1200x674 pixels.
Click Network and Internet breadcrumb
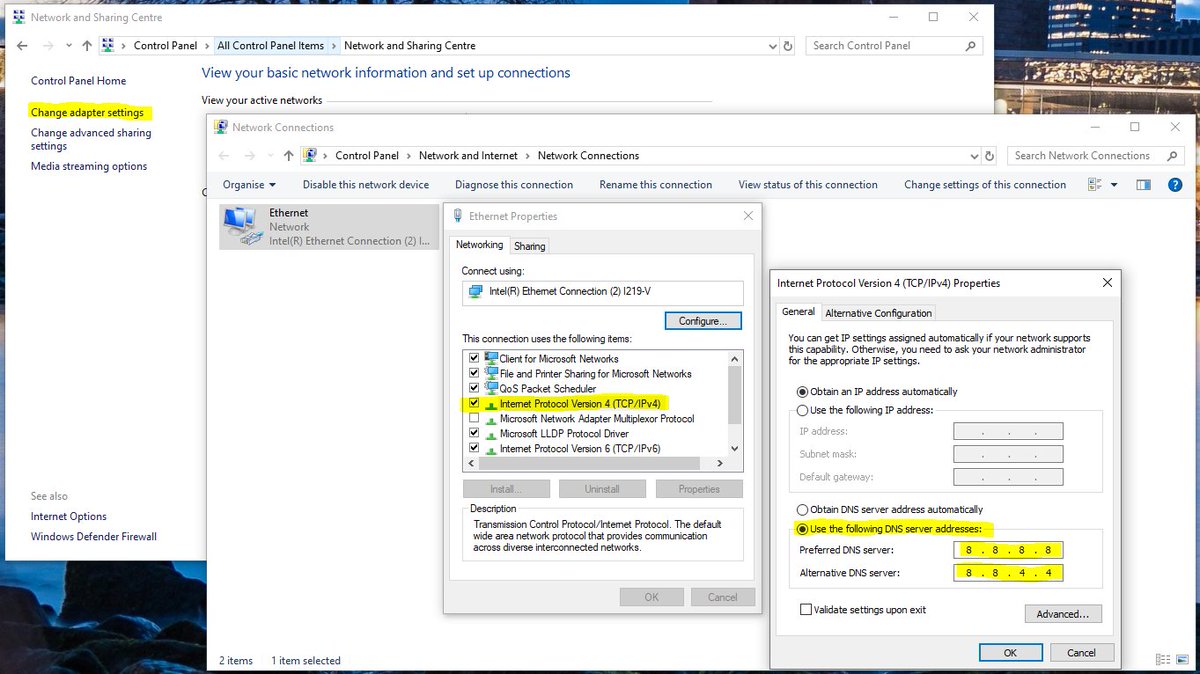click(x=468, y=156)
